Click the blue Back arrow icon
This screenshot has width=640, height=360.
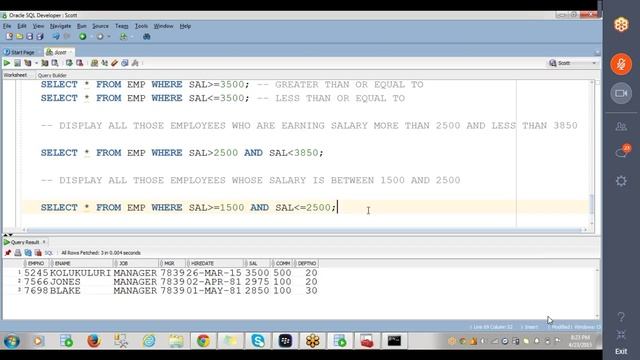(56, 36)
